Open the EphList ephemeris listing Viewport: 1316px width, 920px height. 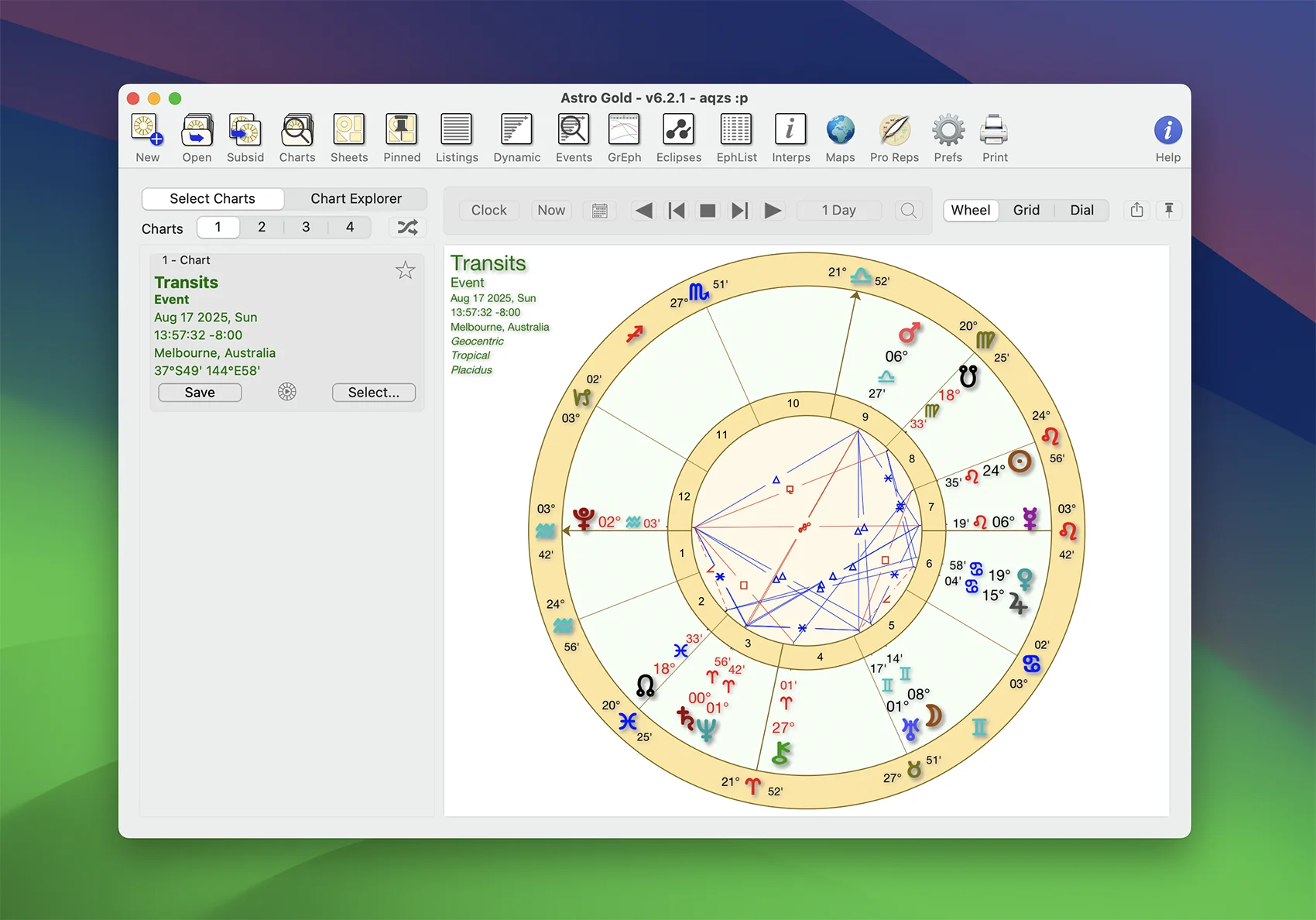[x=736, y=138]
